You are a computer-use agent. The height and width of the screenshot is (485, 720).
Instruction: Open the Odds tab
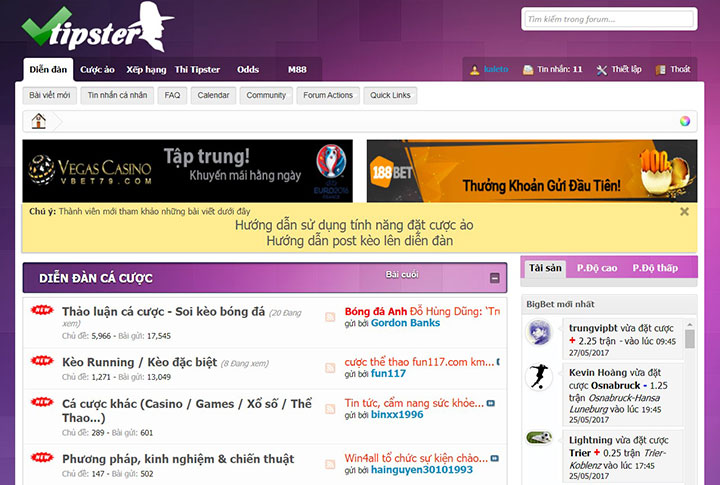tap(248, 70)
